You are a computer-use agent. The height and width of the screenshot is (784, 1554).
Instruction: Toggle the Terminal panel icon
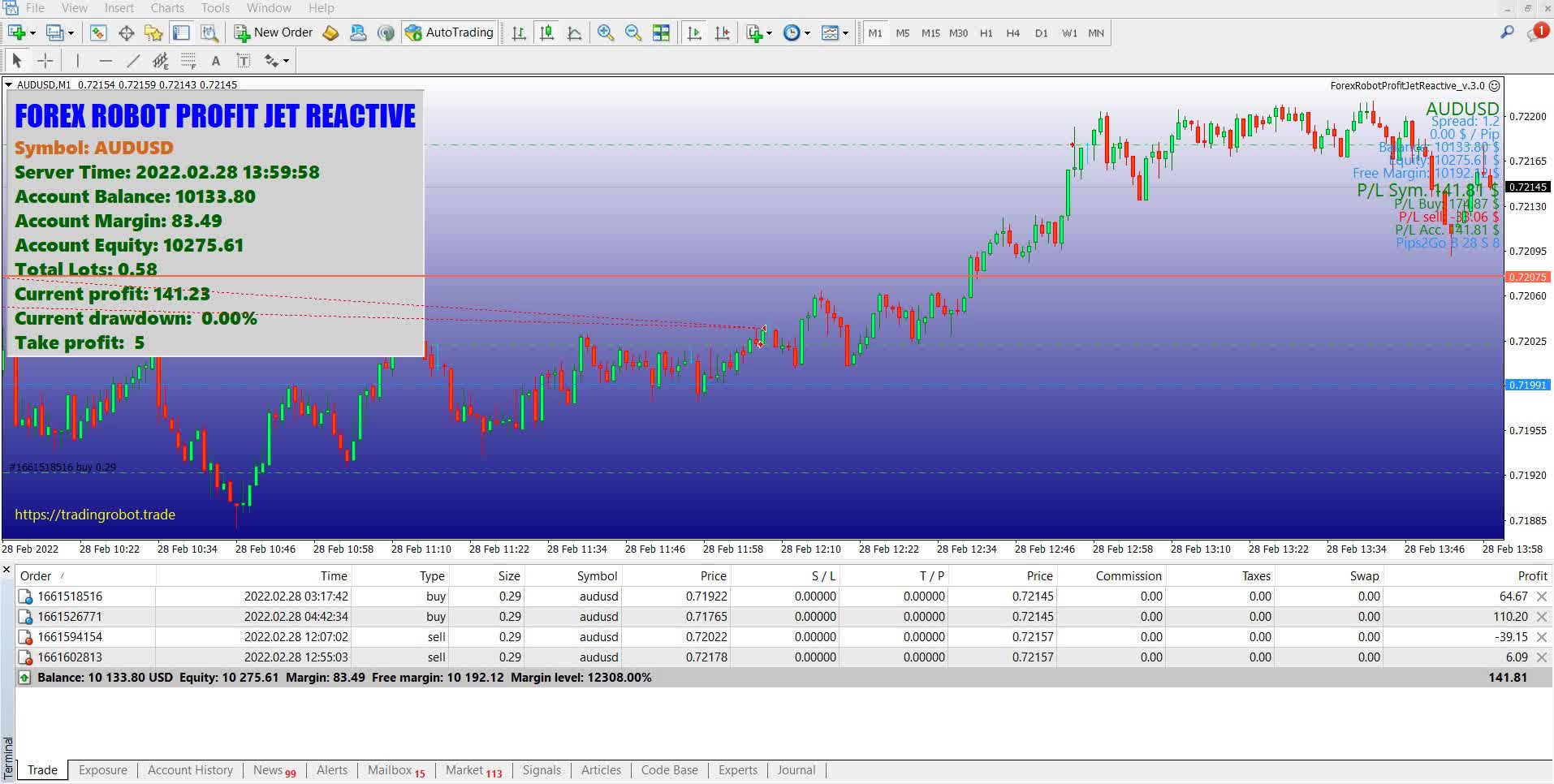click(x=181, y=33)
